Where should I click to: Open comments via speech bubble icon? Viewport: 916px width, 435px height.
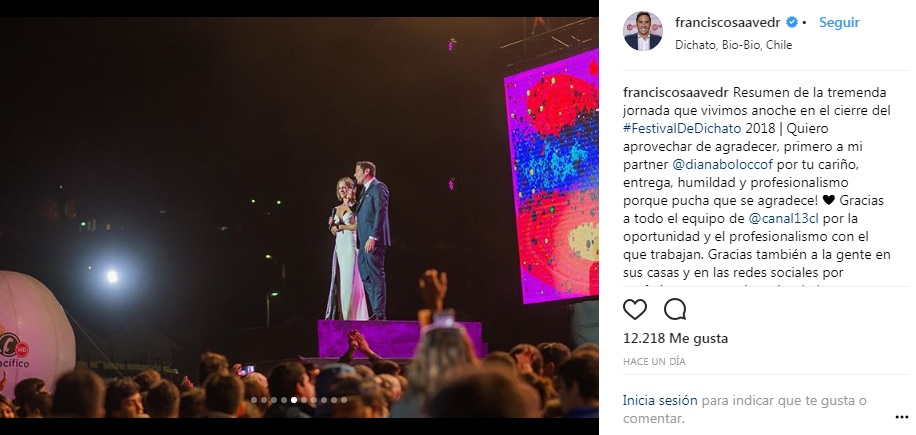(x=675, y=308)
